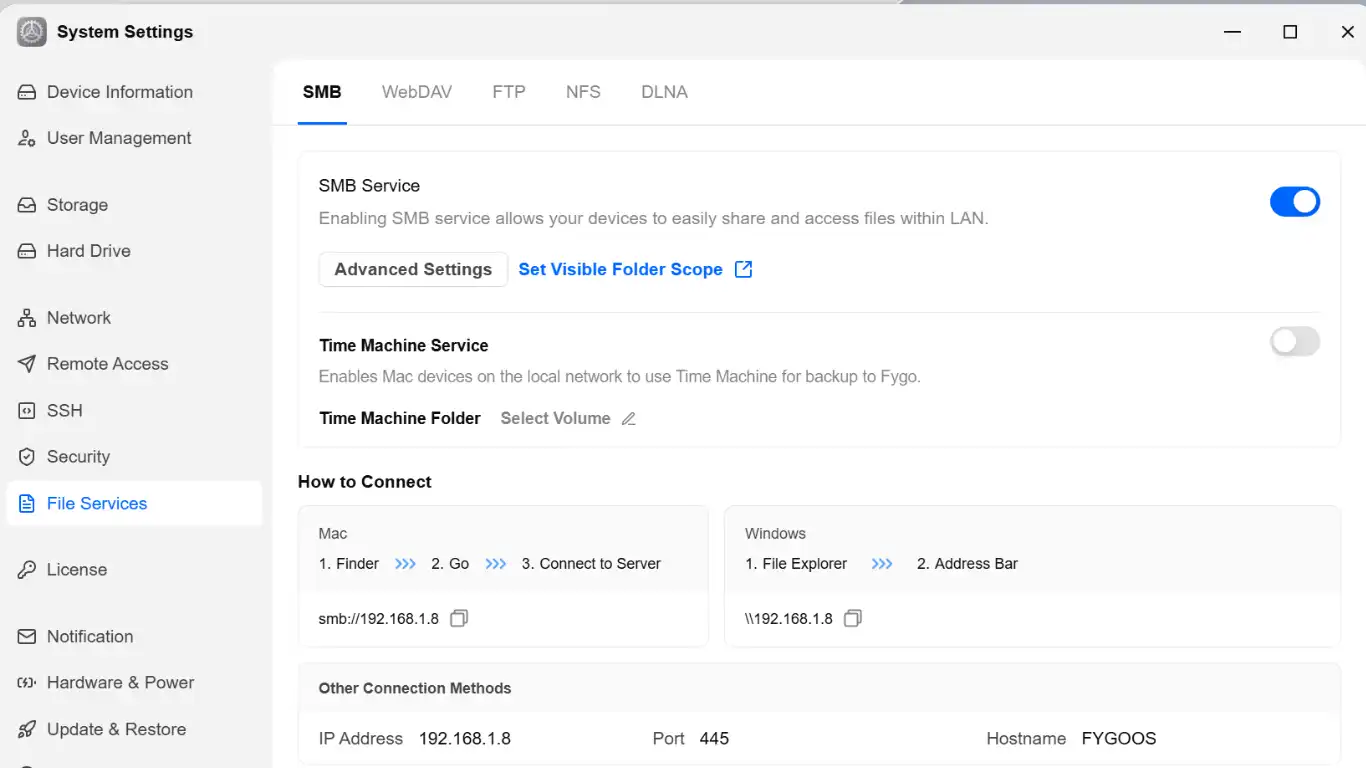
Task: Click the Network sidebar icon
Action: (x=27, y=318)
